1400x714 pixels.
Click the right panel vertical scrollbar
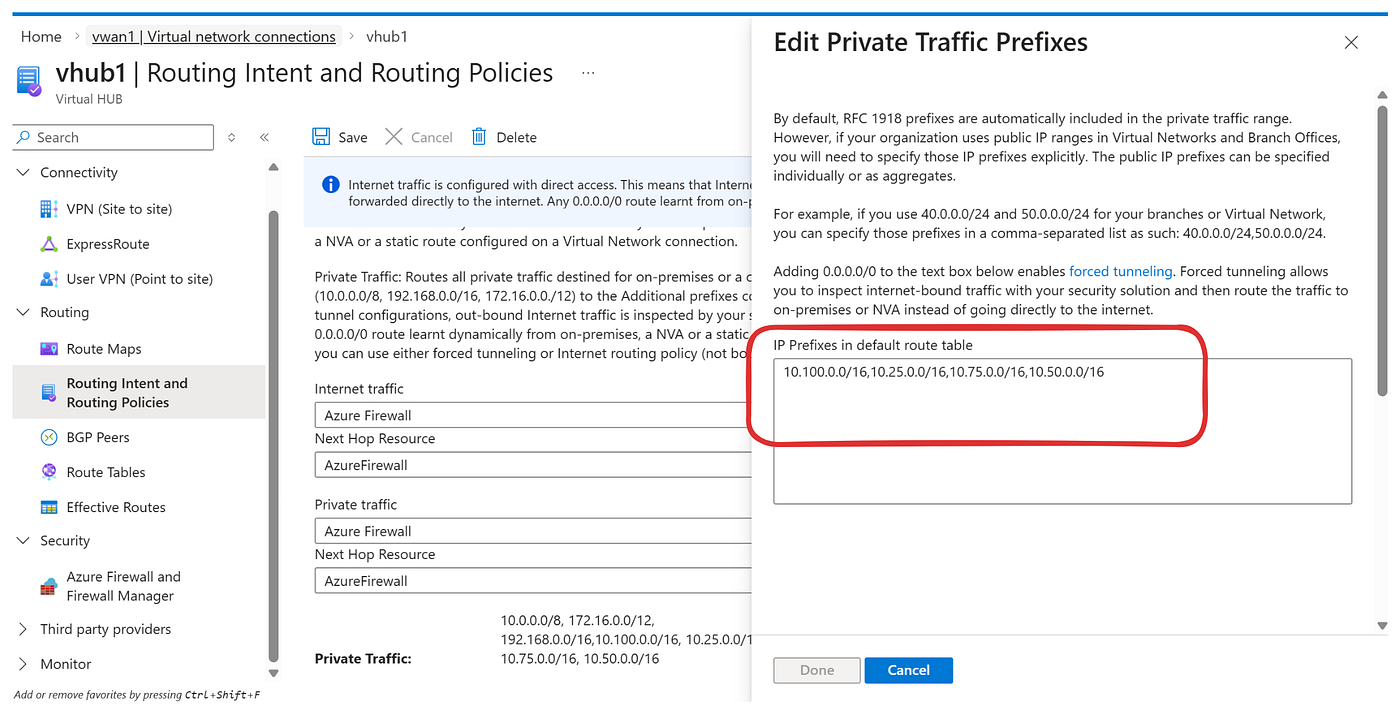point(1383,250)
